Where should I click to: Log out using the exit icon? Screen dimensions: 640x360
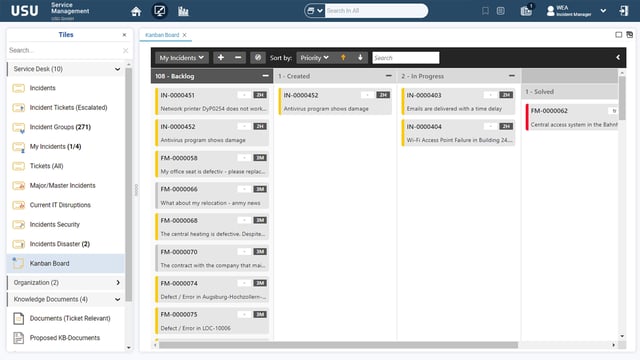624,11
